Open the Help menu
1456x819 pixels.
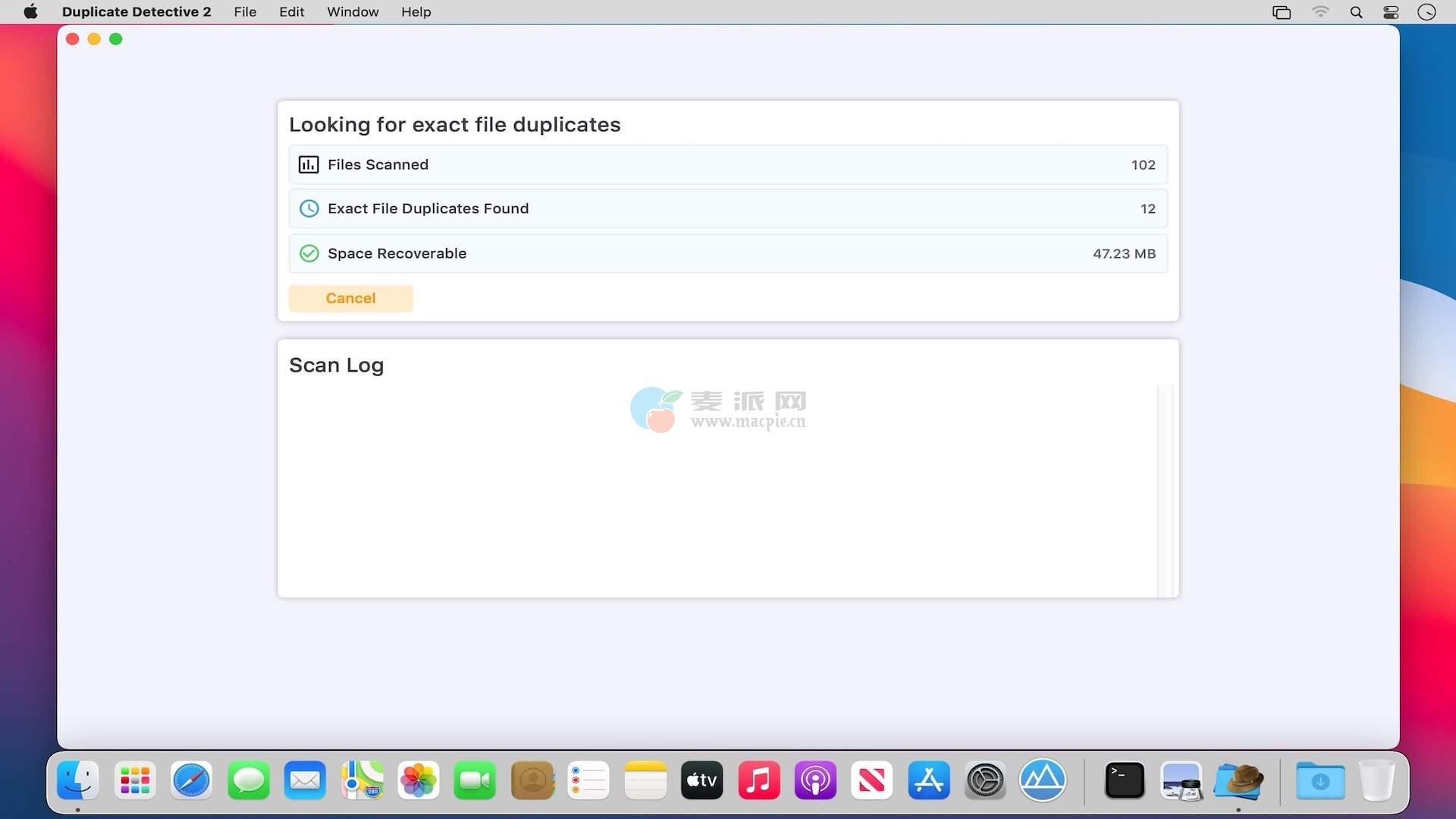click(416, 12)
